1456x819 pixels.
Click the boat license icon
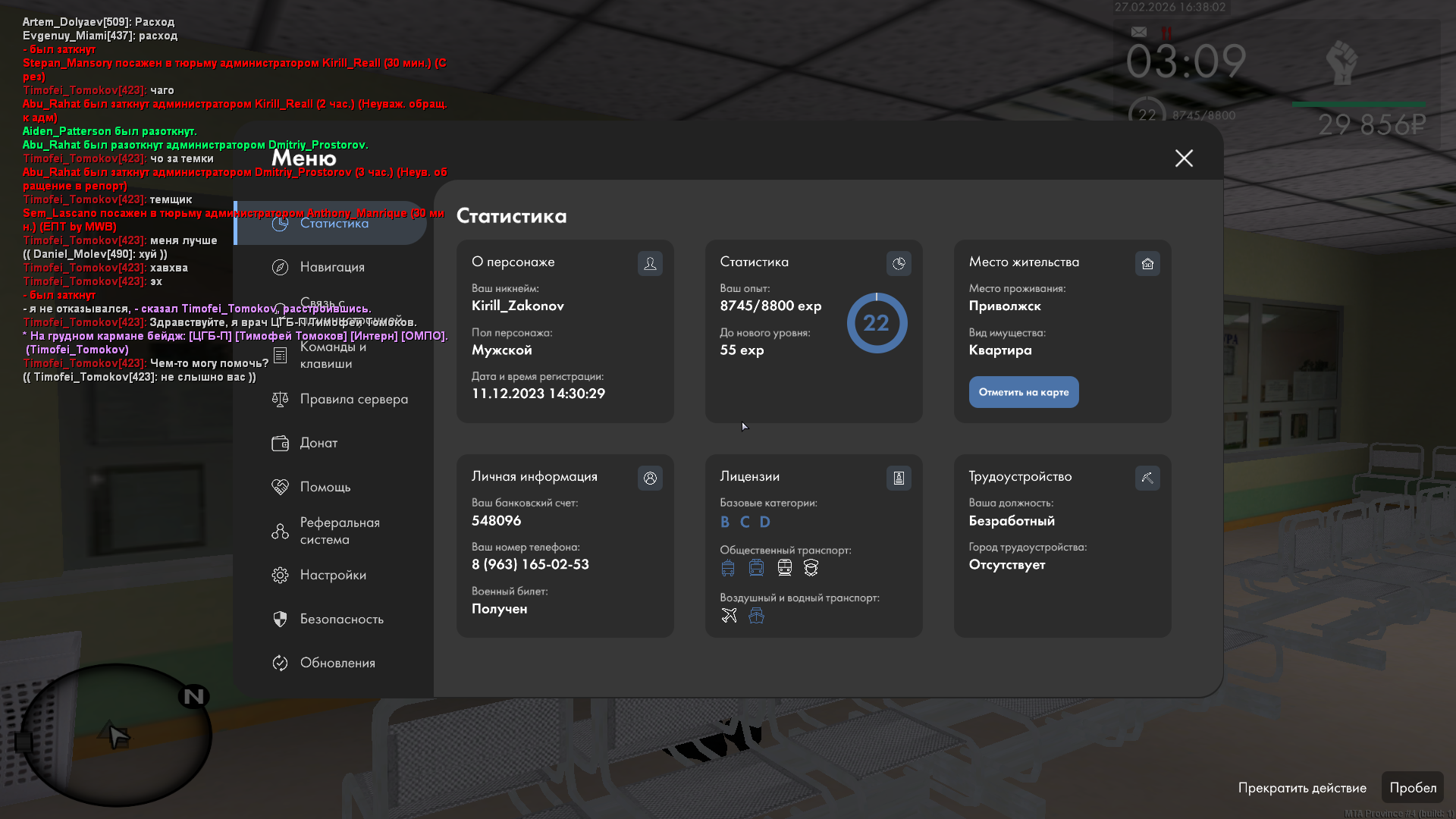[756, 615]
